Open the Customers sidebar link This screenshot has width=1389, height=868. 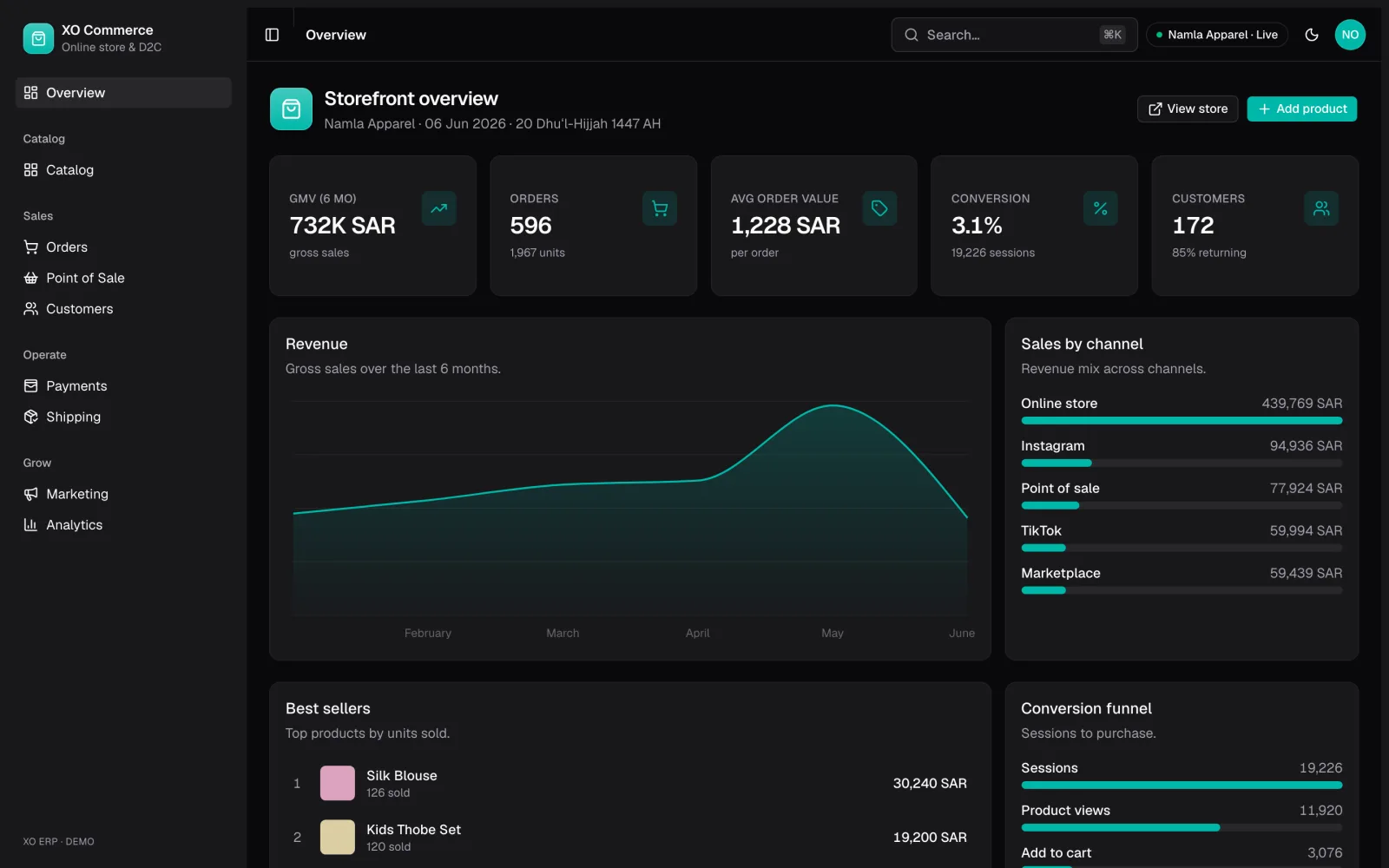click(123, 309)
